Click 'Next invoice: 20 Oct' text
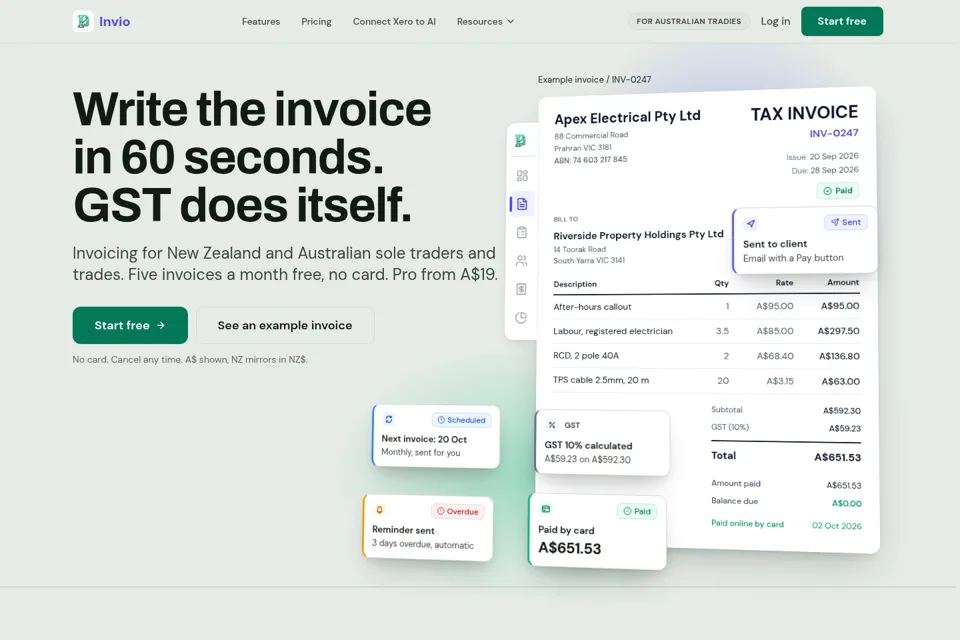Image resolution: width=960 pixels, height=640 pixels. [x=424, y=439]
